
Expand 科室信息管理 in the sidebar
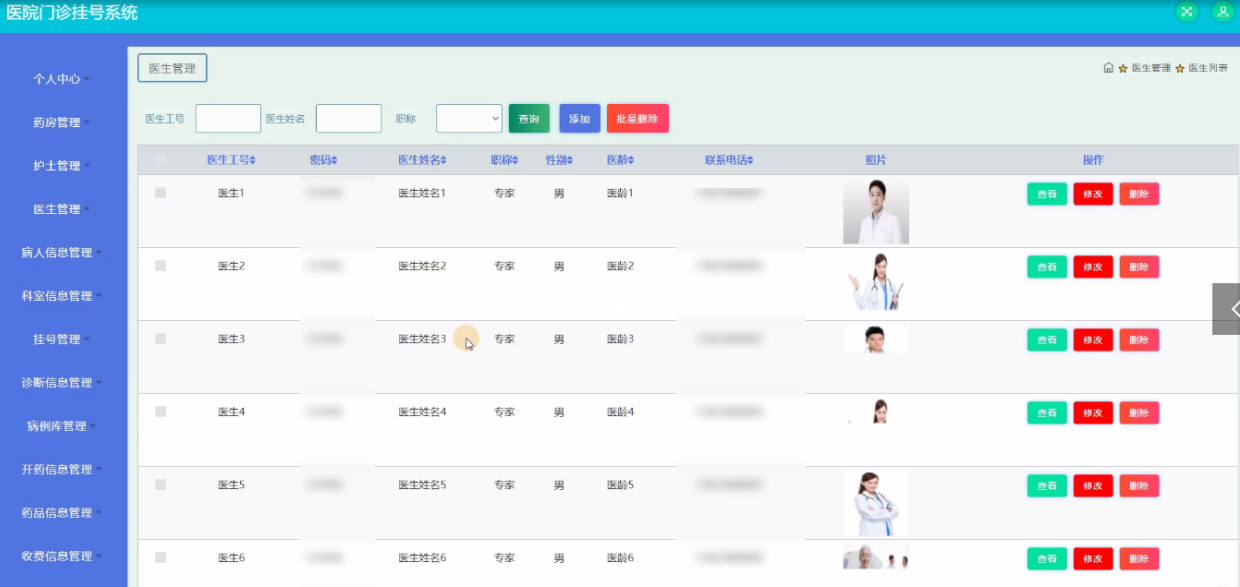pos(62,295)
